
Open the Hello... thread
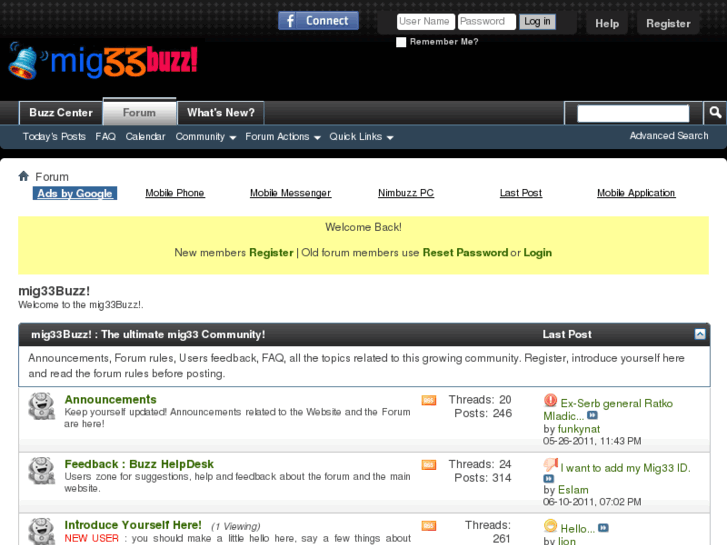577,529
